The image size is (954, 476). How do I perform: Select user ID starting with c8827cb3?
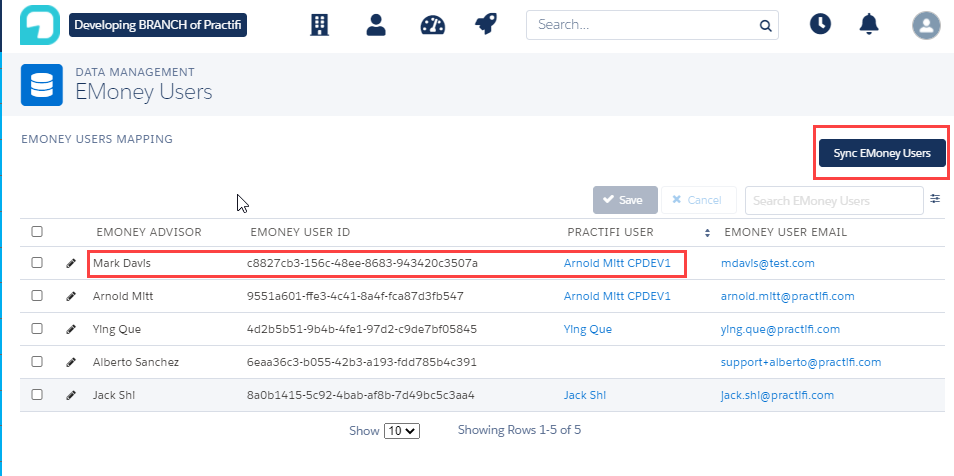click(362, 264)
